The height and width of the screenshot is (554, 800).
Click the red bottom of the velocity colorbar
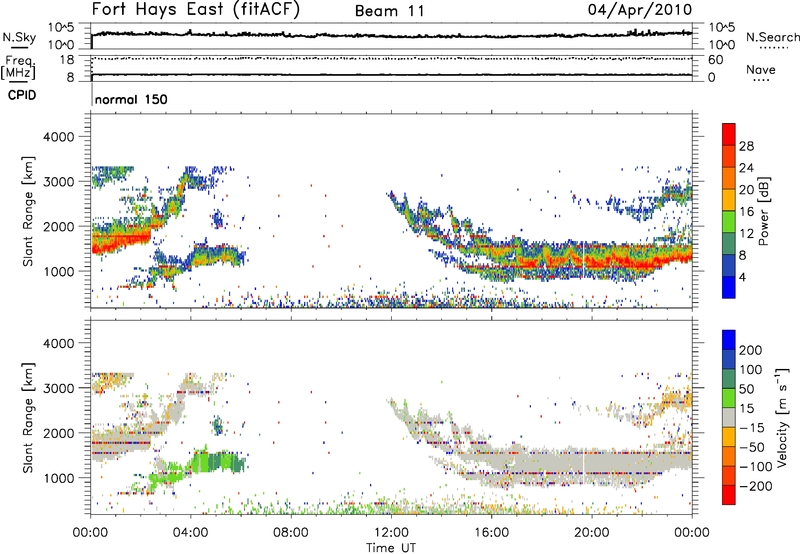coord(729,495)
